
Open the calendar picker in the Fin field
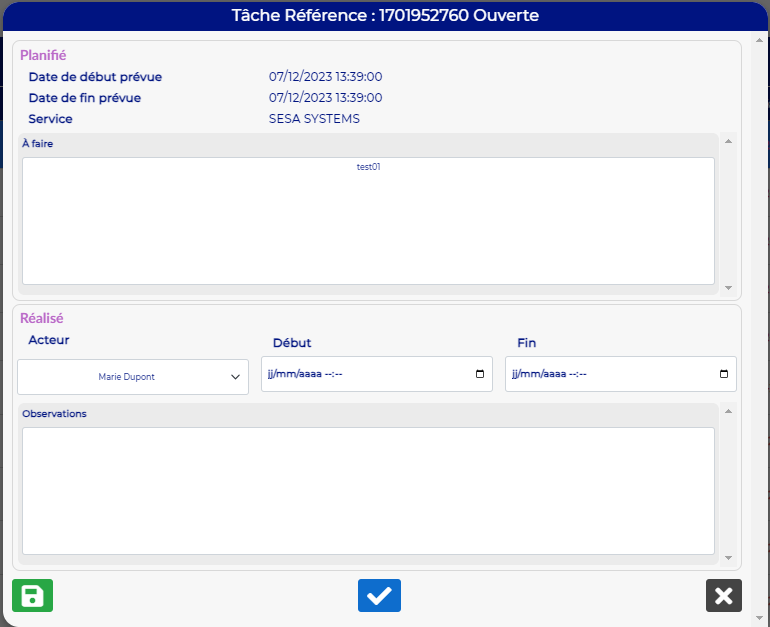[x=724, y=374]
